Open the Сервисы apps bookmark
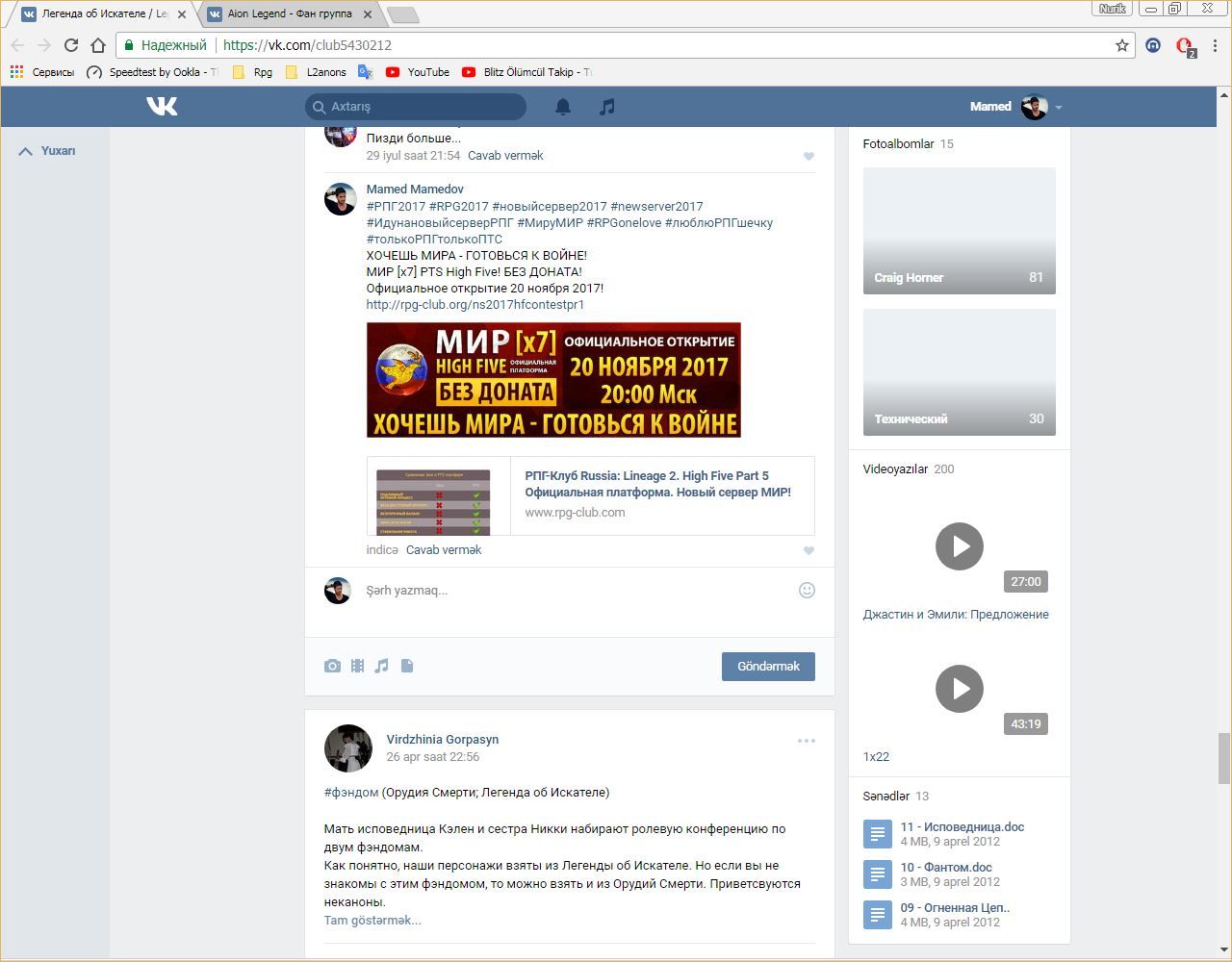 42,72
